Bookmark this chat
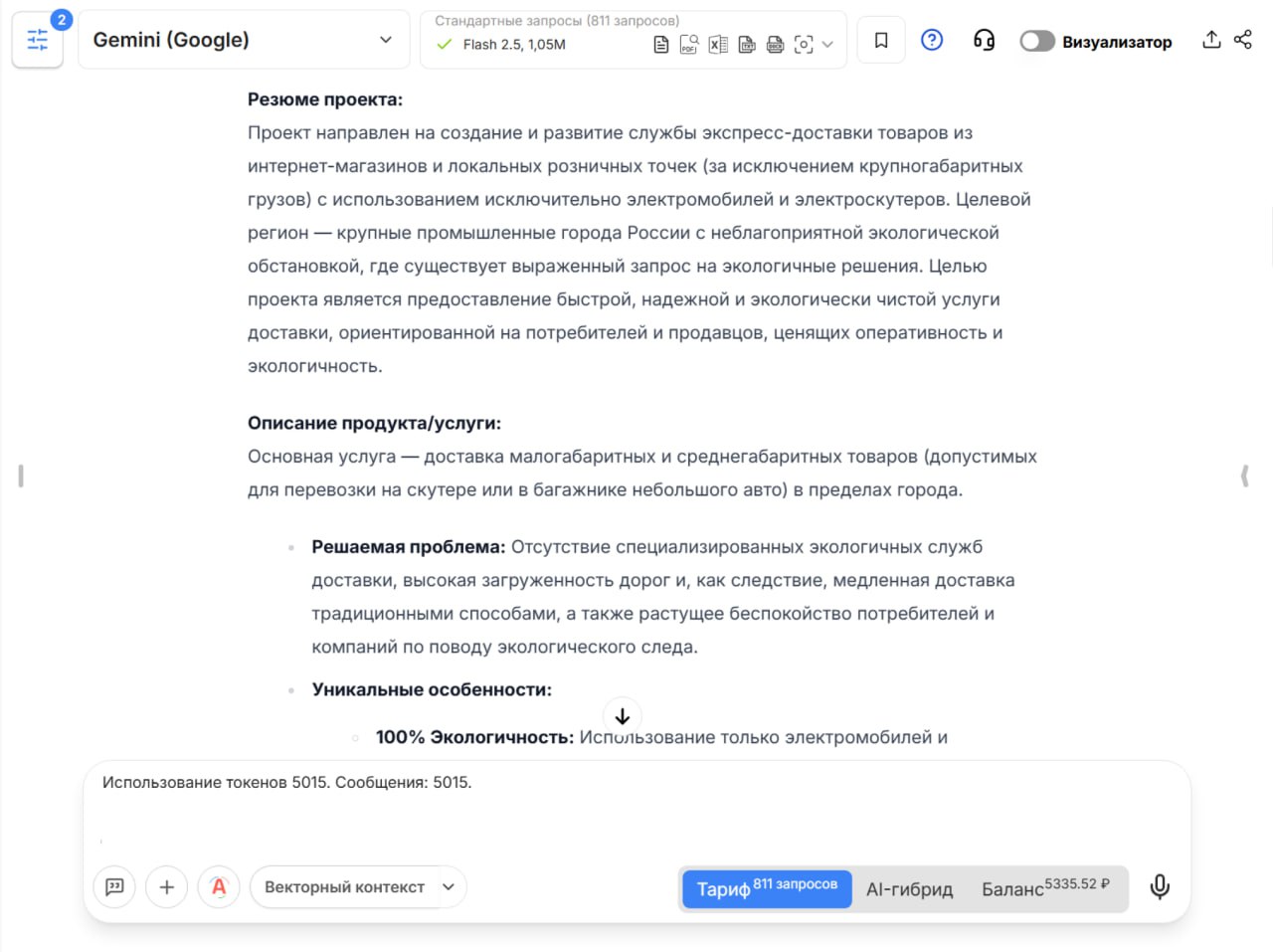The image size is (1273, 952). (x=880, y=39)
